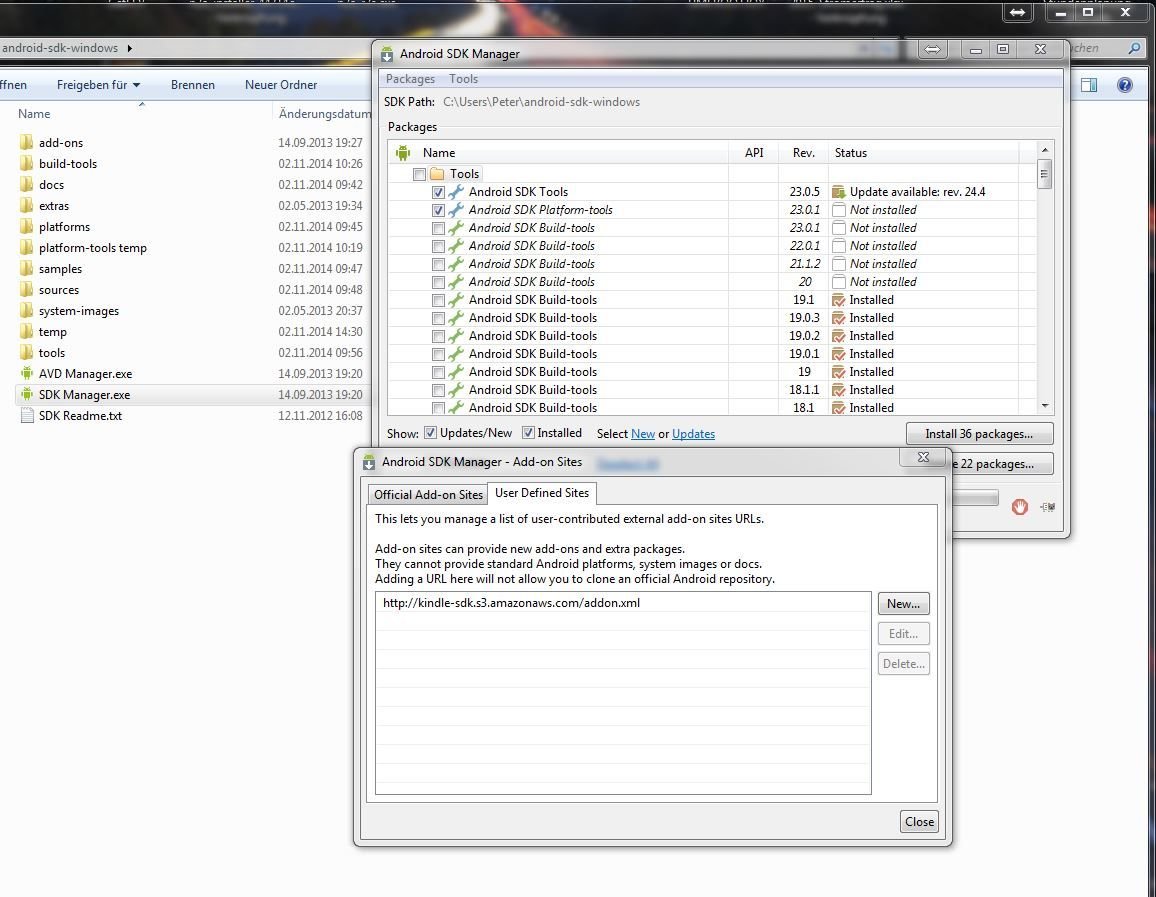Click the Android robot icon in the Name column header
The image size is (1156, 897).
coord(403,153)
